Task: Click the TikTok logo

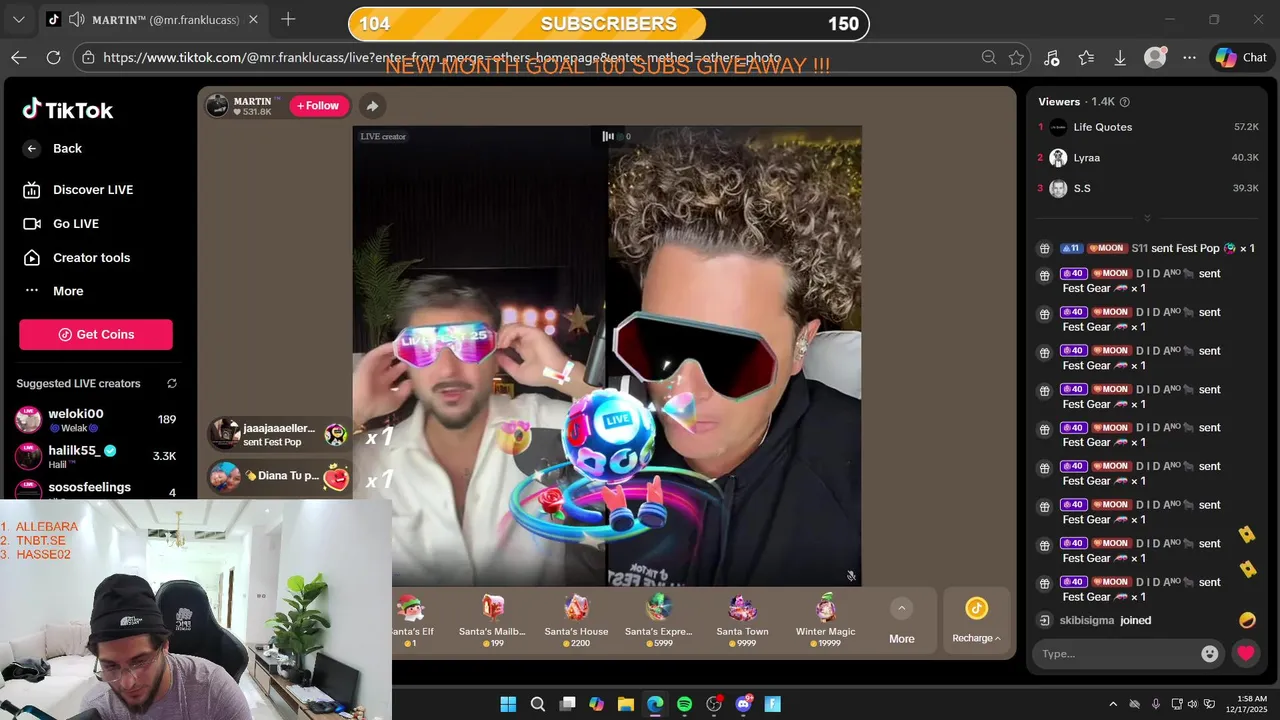Action: click(68, 110)
